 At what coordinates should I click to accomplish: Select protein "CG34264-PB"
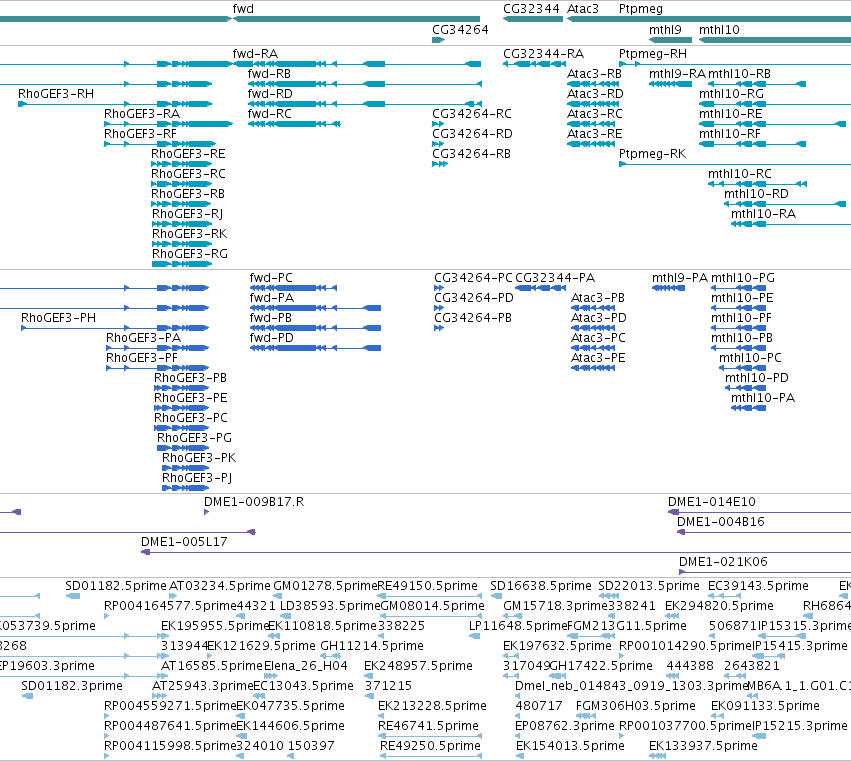tap(473, 318)
